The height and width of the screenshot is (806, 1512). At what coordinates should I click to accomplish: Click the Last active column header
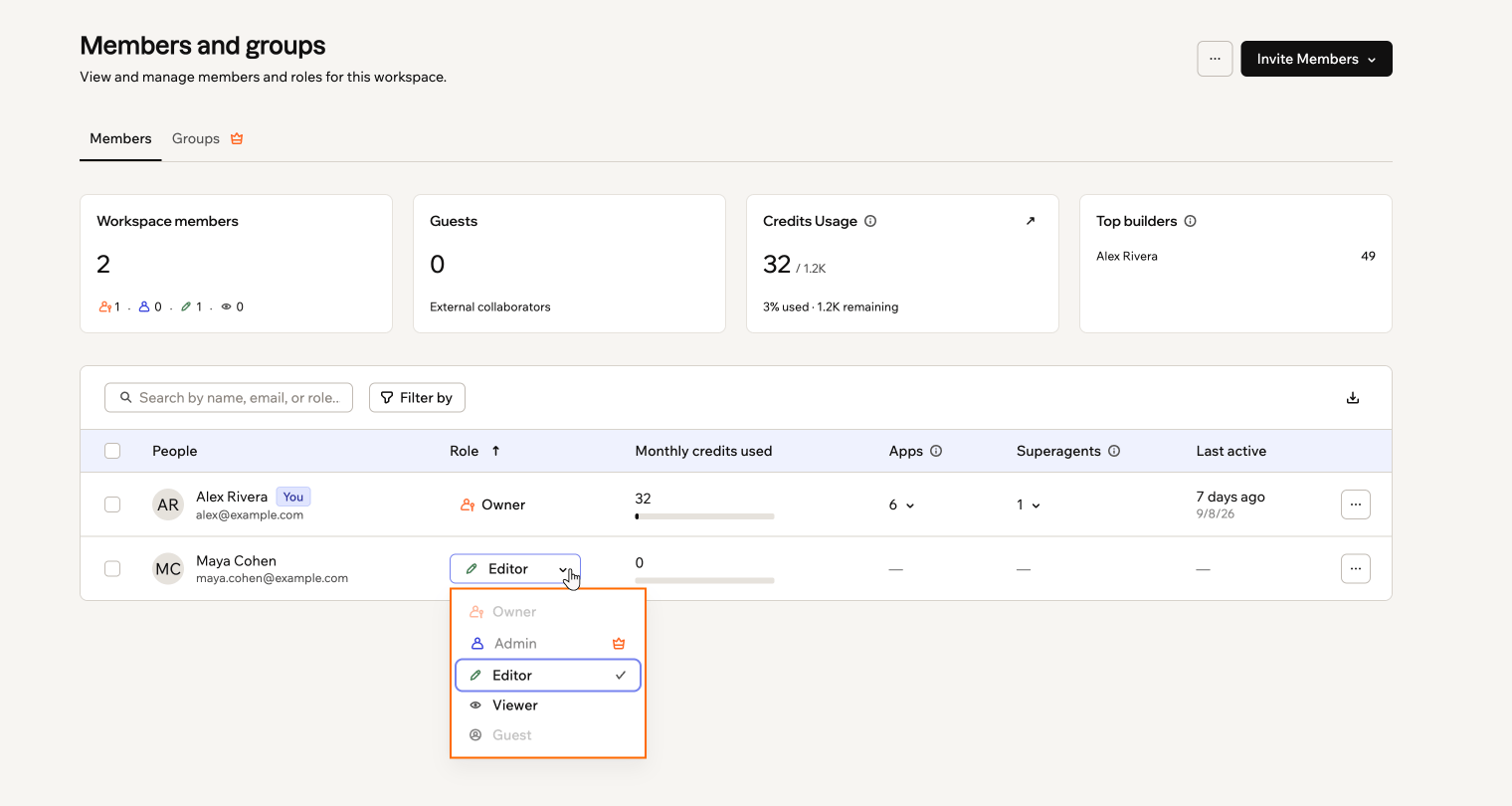[1231, 451]
